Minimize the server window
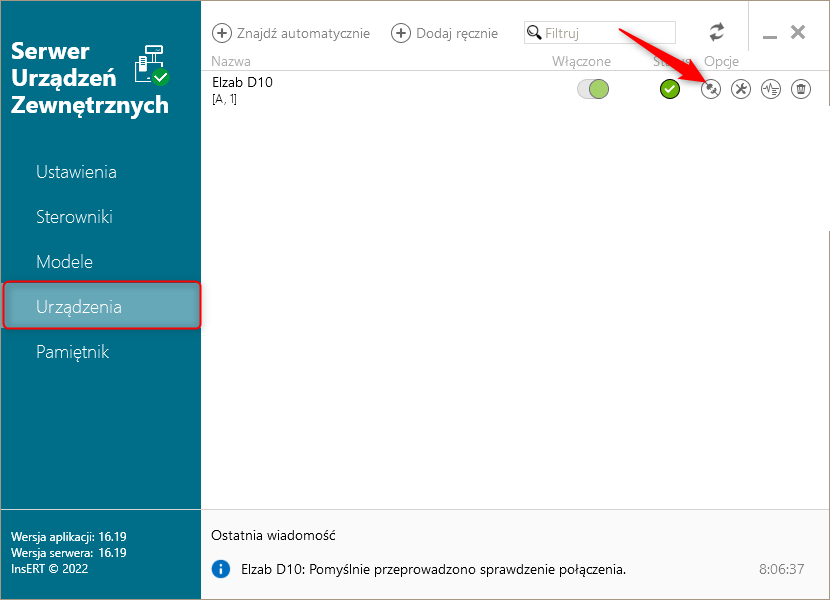This screenshot has height=601, width=830. pyautogui.click(x=770, y=36)
